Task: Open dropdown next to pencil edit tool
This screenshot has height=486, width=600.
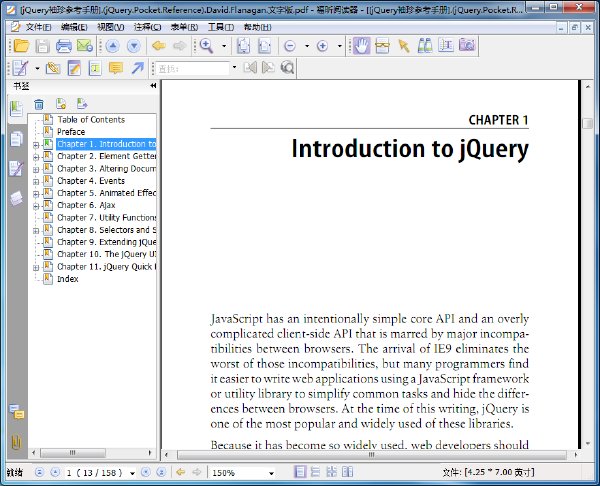Action: click(38, 69)
